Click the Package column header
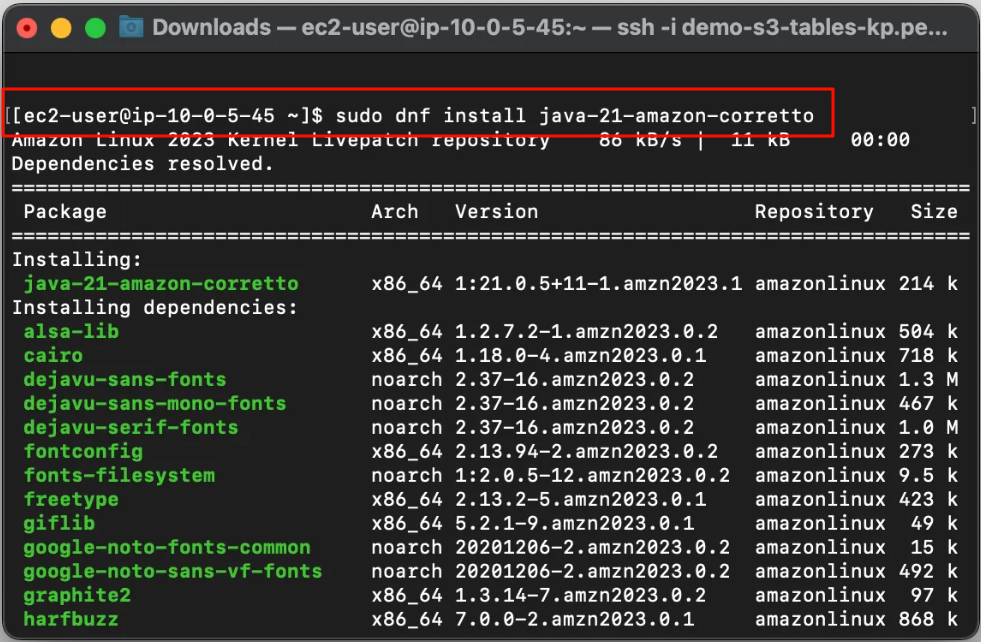The height and width of the screenshot is (642, 981). [x=65, y=211]
